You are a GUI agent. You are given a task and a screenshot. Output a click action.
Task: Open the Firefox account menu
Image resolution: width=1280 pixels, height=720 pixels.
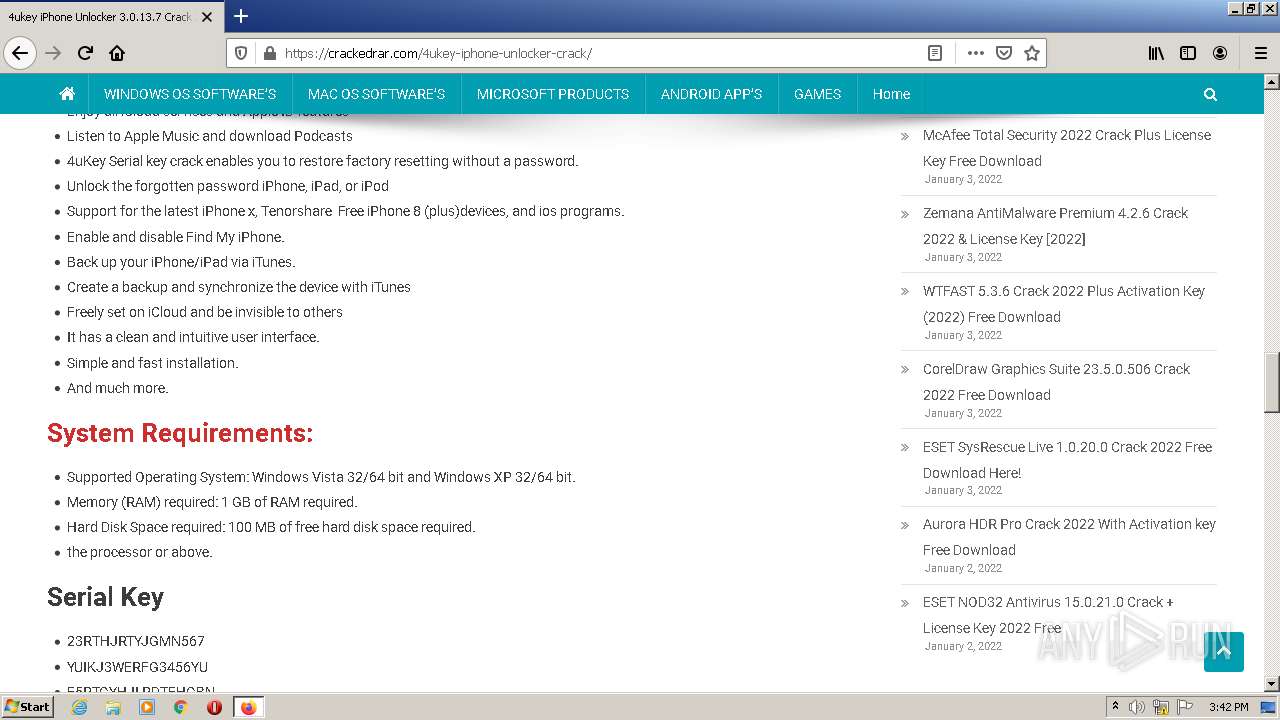1220,53
